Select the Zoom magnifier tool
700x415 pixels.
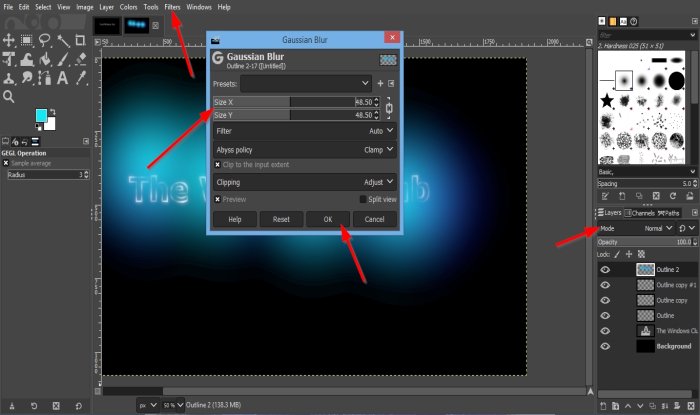[8, 96]
